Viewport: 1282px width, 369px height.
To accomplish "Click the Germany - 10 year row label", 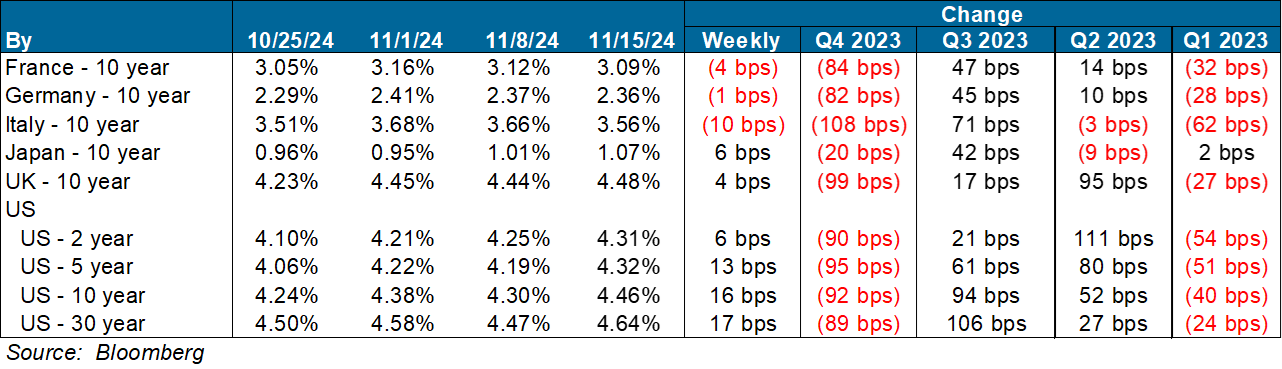I will click(x=98, y=96).
